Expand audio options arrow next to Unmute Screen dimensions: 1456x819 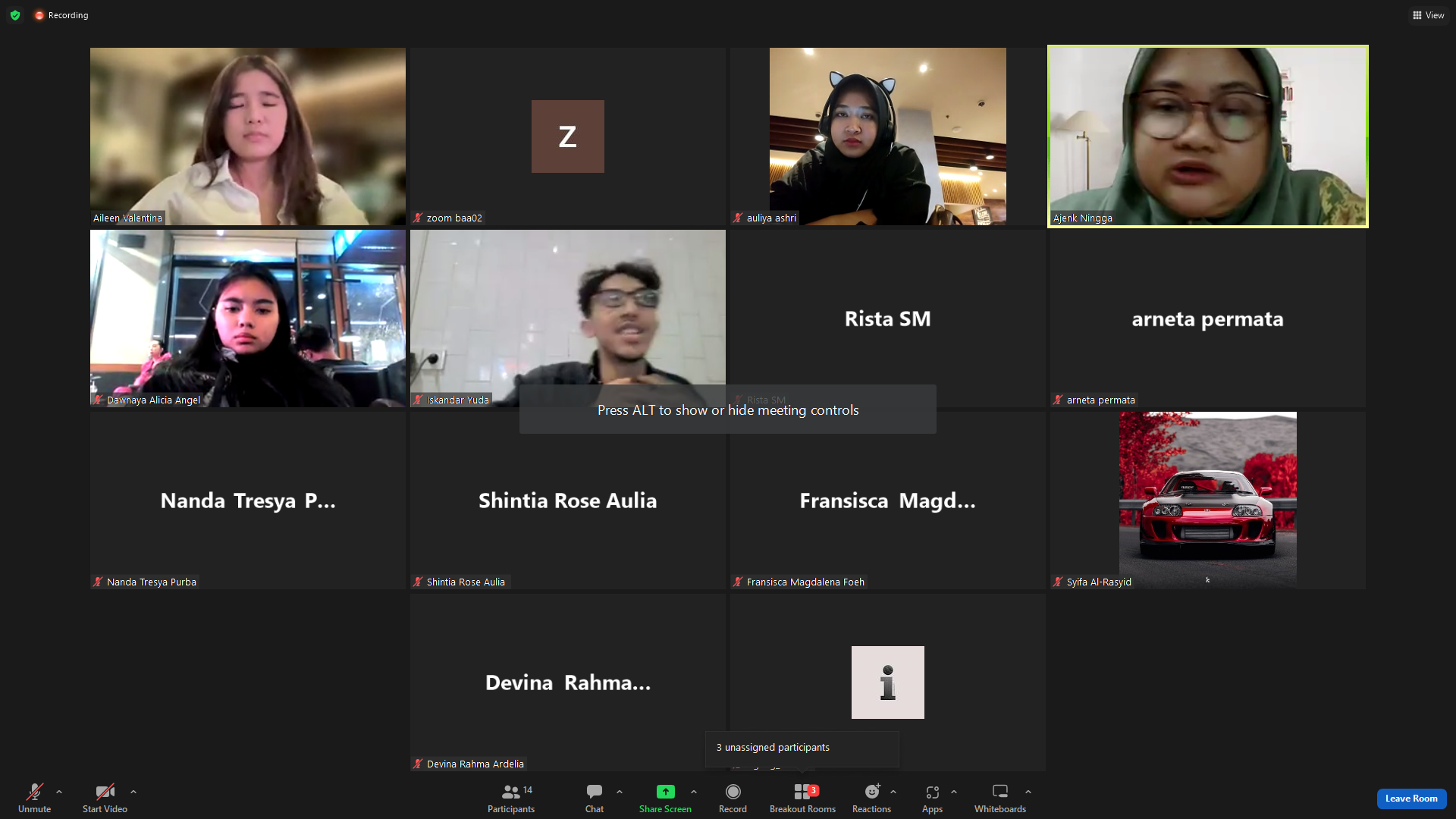point(59,792)
